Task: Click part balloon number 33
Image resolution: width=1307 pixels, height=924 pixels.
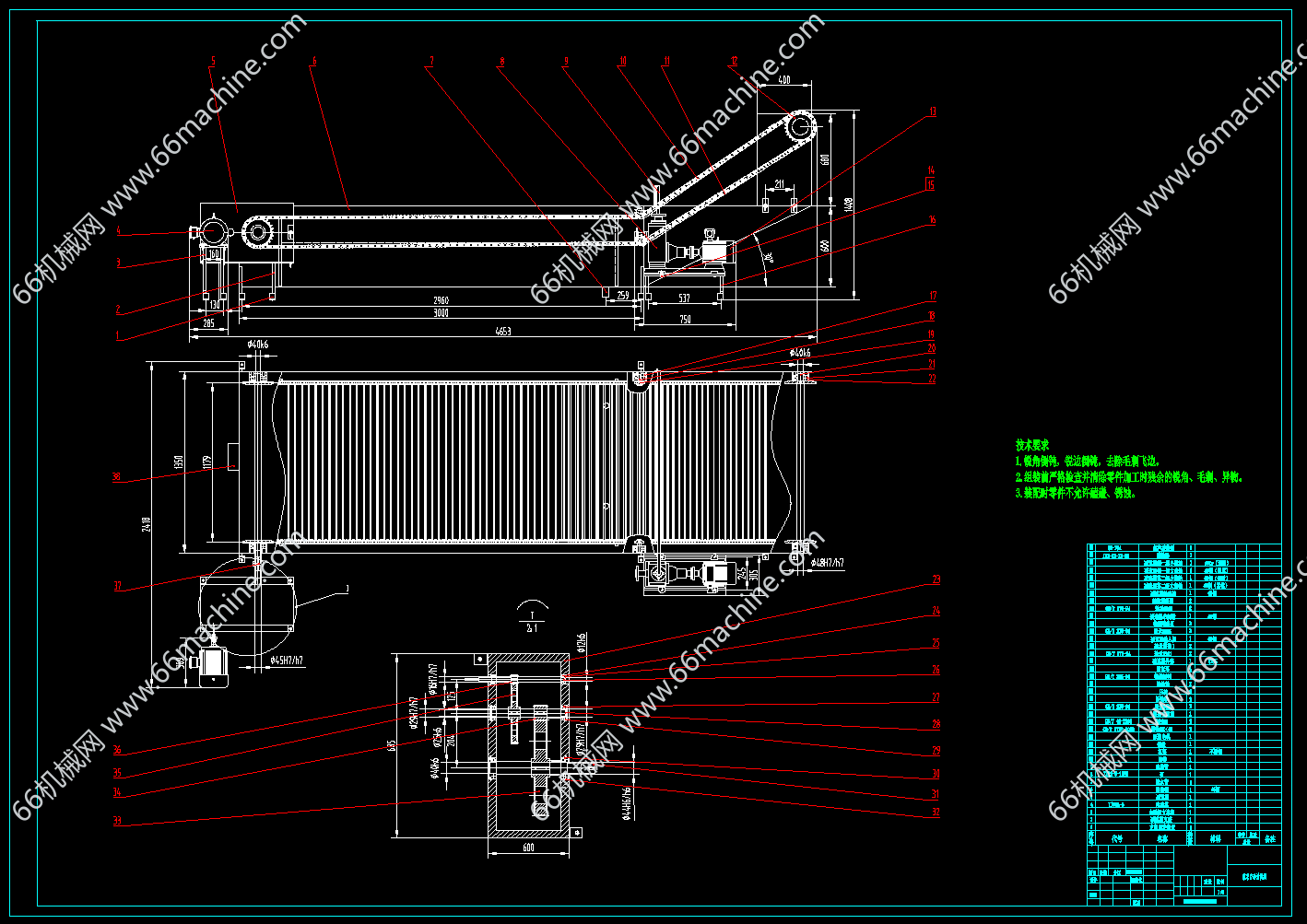Action: tap(116, 822)
